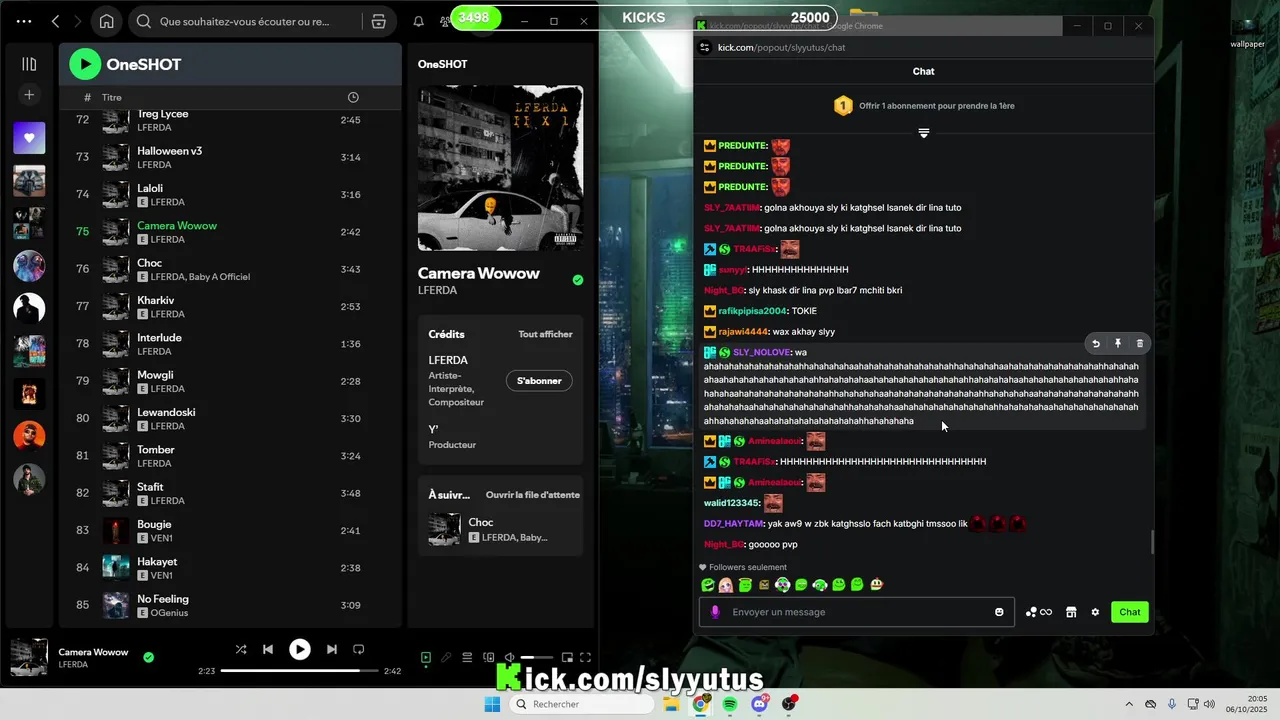Mute the Spotify volume speaker icon

[x=509, y=657]
